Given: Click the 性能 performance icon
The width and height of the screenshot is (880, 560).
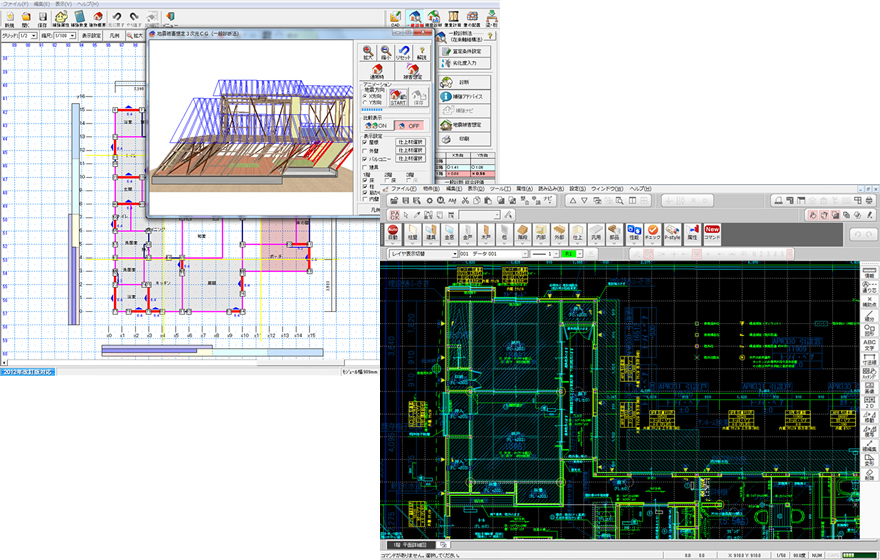Looking at the screenshot, I should 634,233.
